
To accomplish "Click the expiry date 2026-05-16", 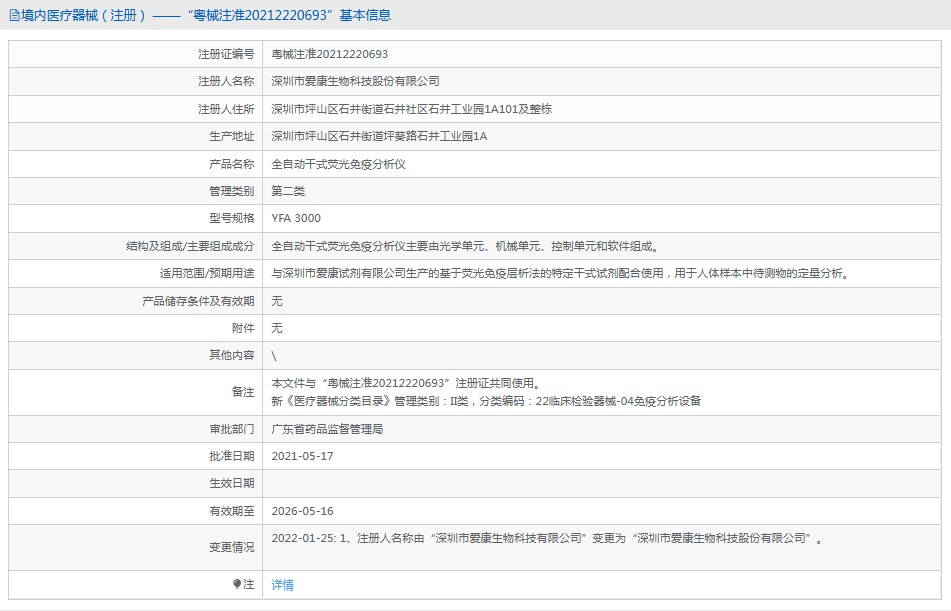I will [x=302, y=511].
